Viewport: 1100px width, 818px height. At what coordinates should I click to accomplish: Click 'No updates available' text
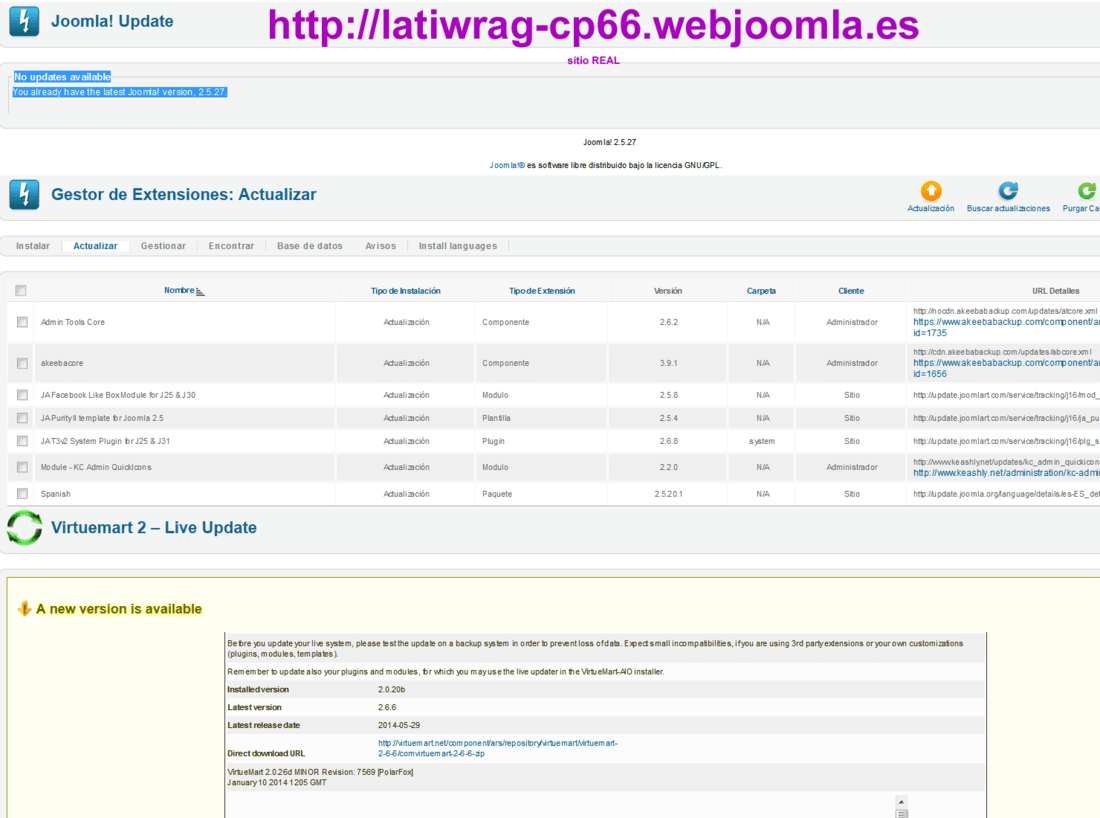[x=62, y=77]
